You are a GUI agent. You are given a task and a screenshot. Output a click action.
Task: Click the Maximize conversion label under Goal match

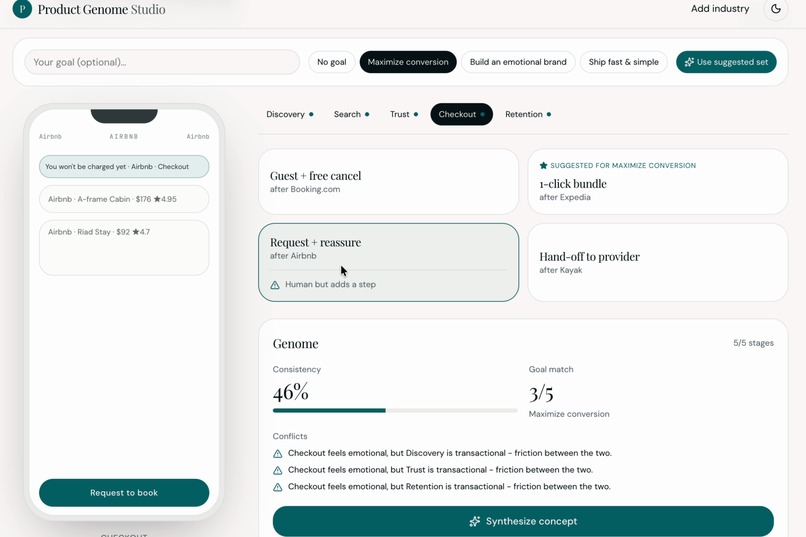pyautogui.click(x=569, y=414)
